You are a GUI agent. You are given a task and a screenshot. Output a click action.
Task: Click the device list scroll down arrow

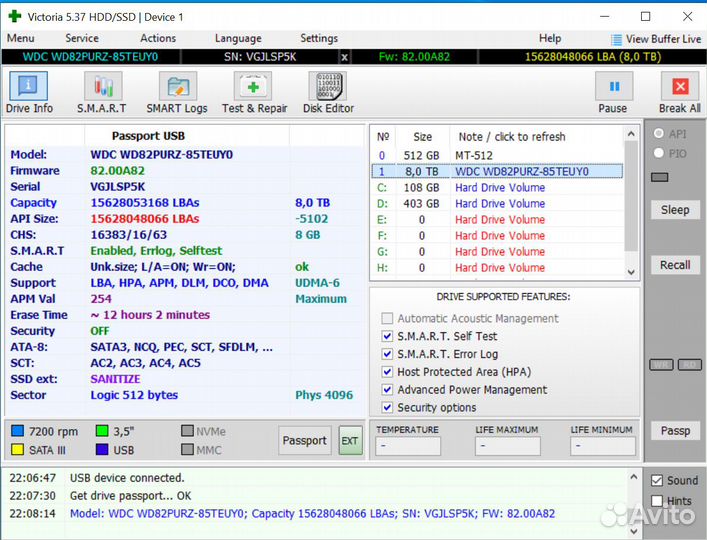click(631, 272)
